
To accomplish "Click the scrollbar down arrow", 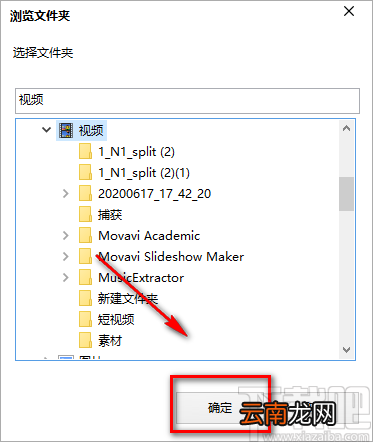I will click(347, 350).
